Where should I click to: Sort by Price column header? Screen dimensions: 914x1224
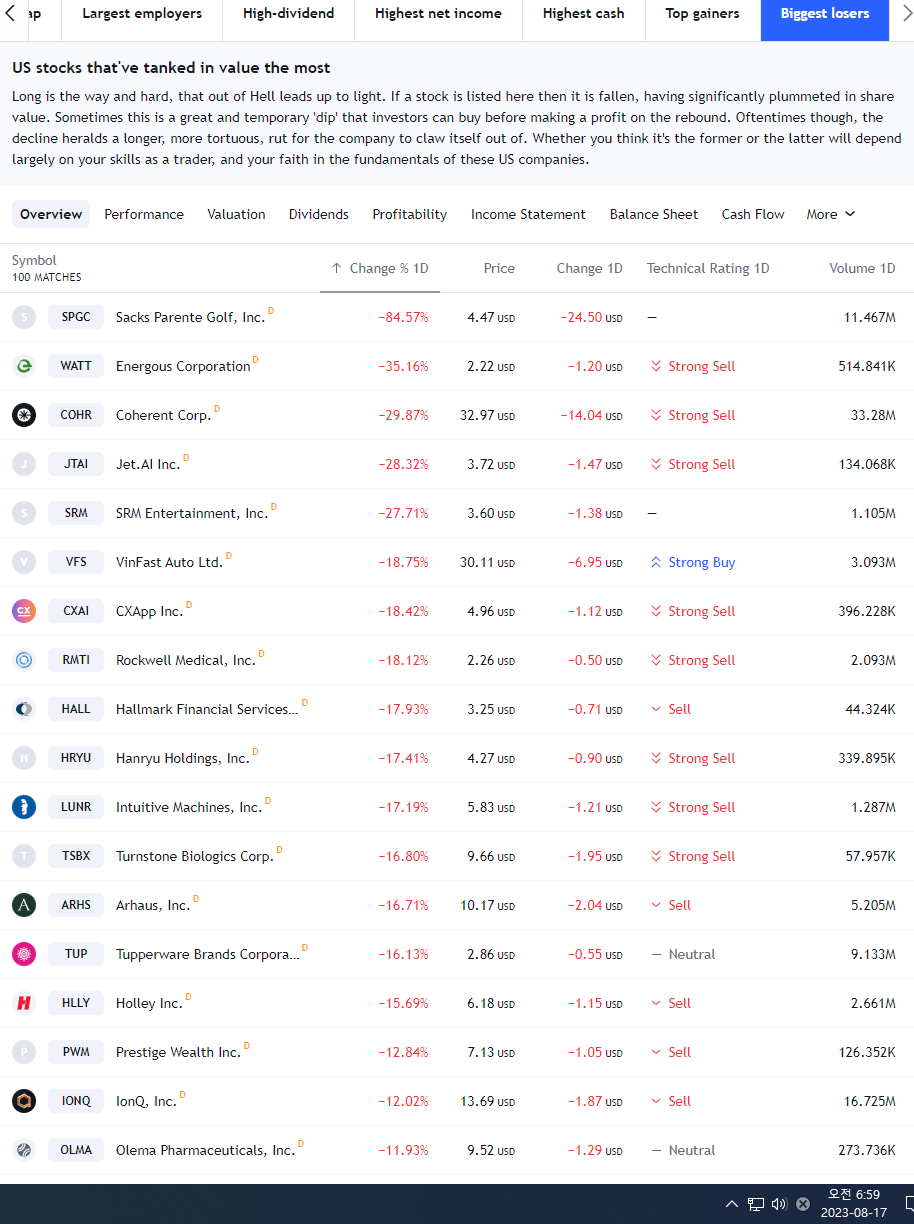click(x=499, y=268)
